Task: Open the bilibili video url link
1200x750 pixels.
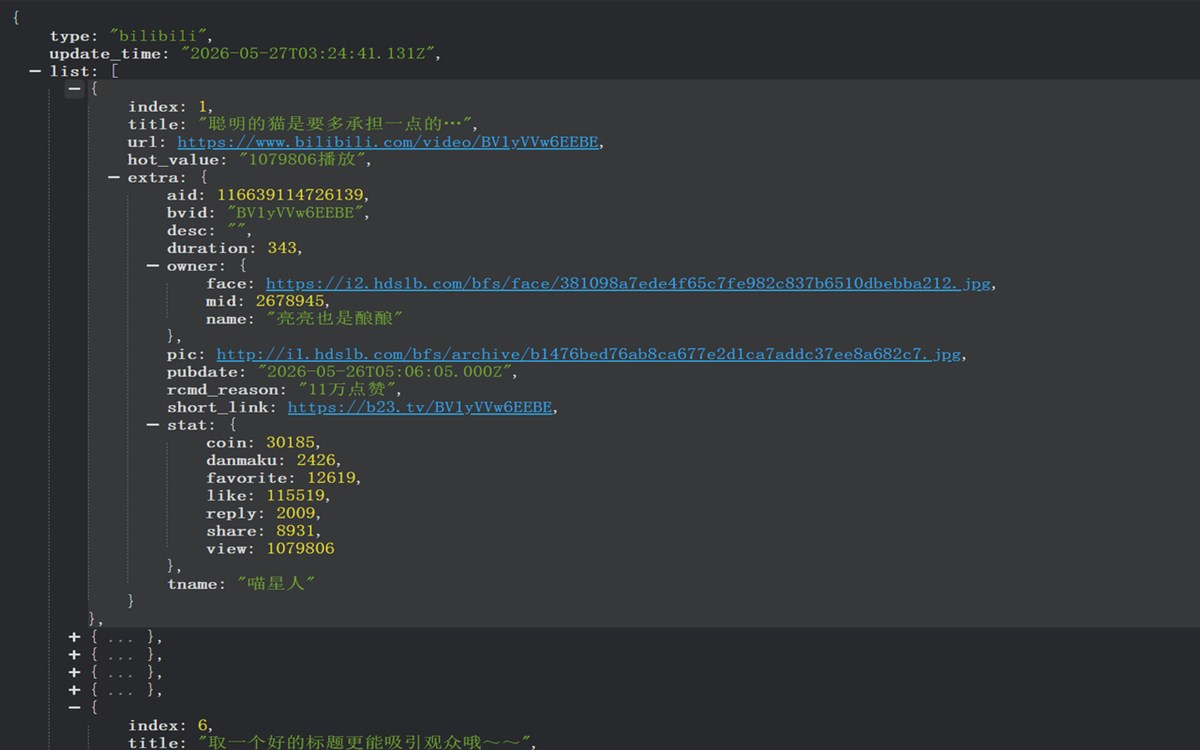Action: tap(388, 142)
